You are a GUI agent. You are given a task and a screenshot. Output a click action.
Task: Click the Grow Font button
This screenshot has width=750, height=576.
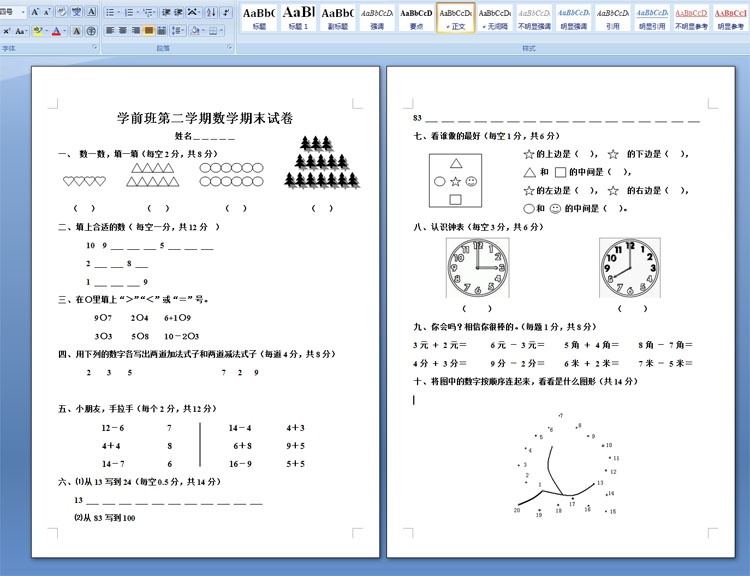(34, 12)
